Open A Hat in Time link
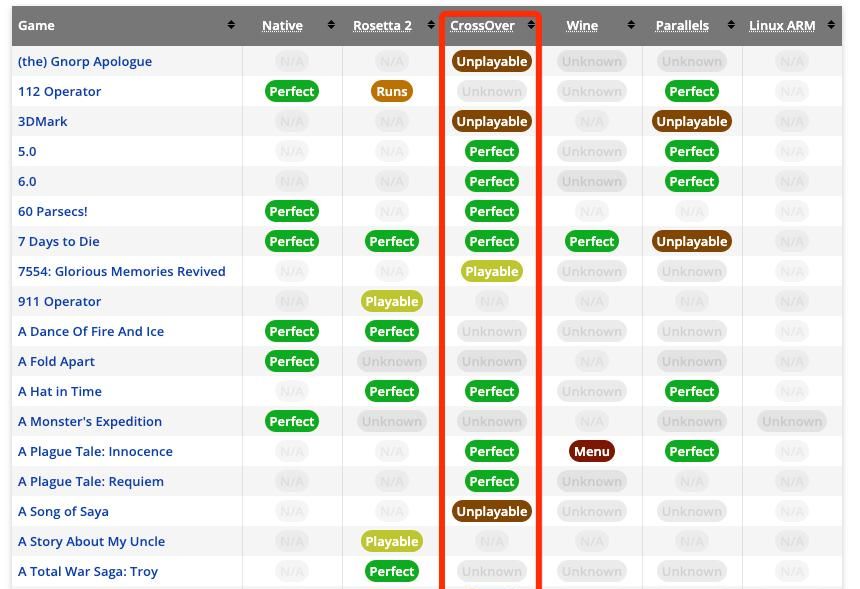This screenshot has height=589, width=860. click(x=60, y=392)
